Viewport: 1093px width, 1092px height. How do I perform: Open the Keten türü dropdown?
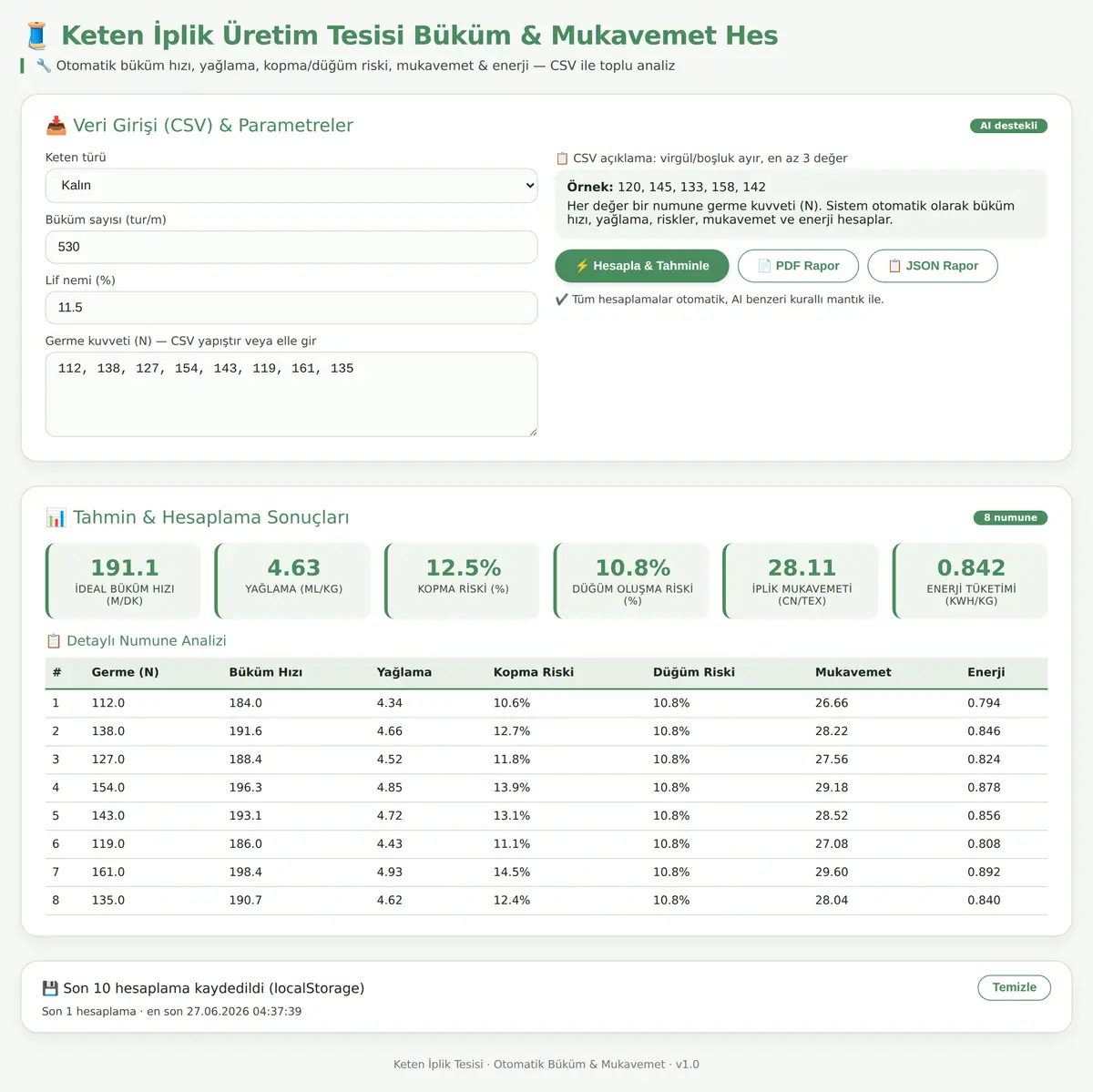[291, 186]
